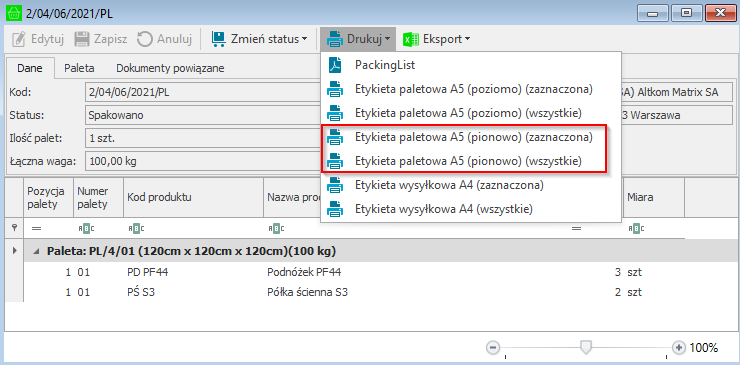
Task: Switch to the Paleta tab
Action: (x=79, y=68)
